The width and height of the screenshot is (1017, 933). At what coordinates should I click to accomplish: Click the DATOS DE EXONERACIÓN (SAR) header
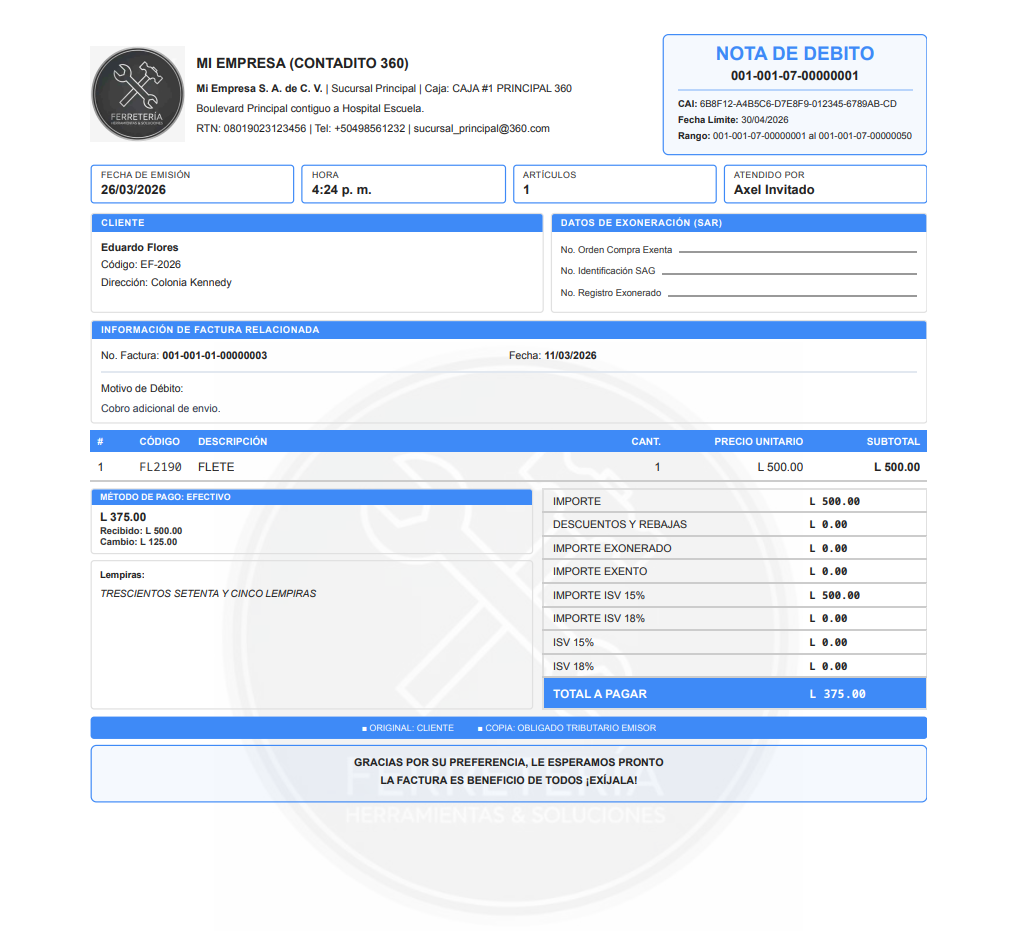pyautogui.click(x=739, y=223)
